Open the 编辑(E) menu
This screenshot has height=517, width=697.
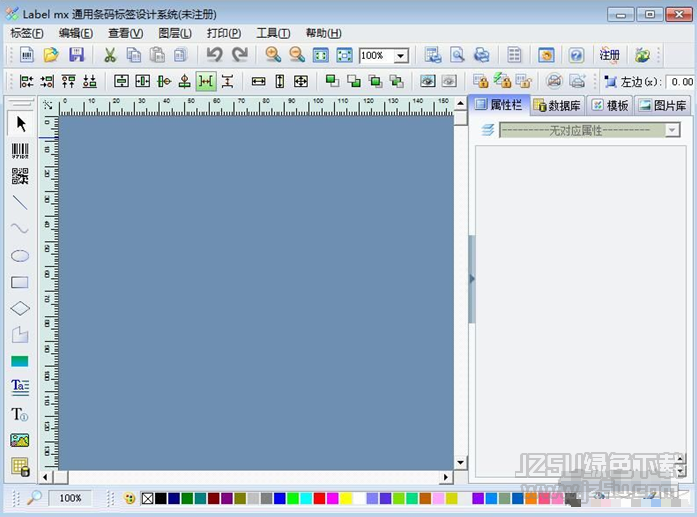tap(76, 33)
